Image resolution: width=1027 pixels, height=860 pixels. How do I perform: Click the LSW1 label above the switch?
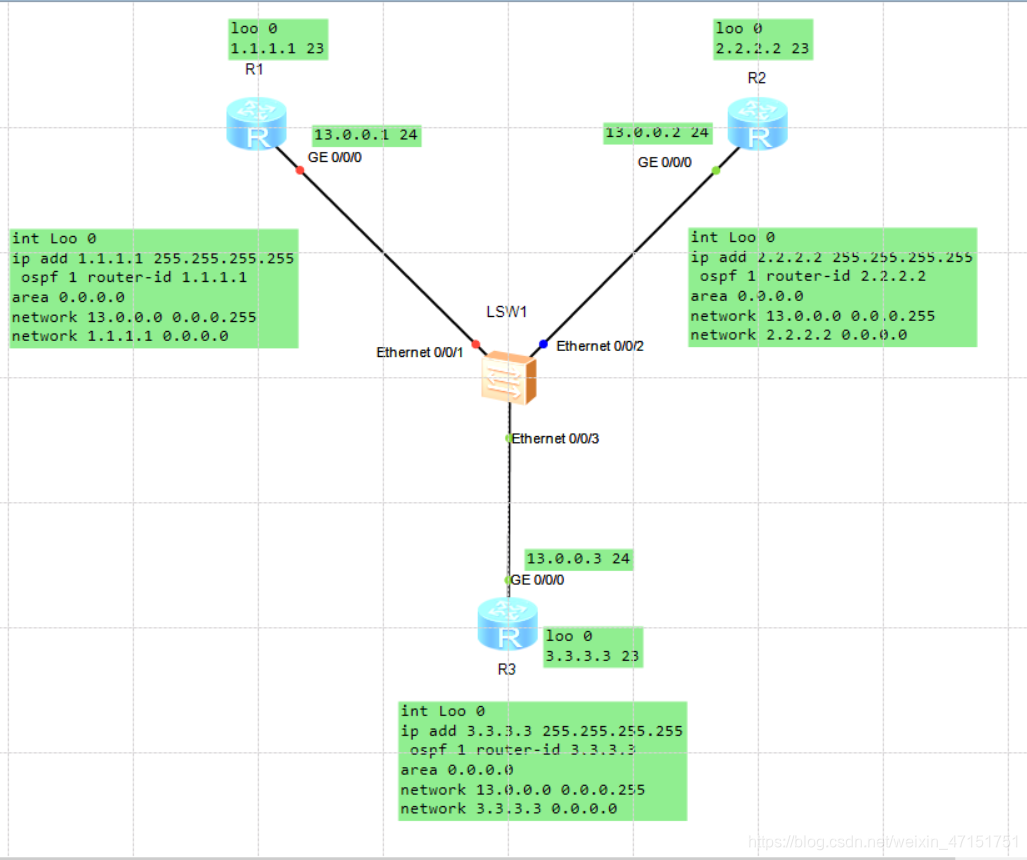coord(507,311)
